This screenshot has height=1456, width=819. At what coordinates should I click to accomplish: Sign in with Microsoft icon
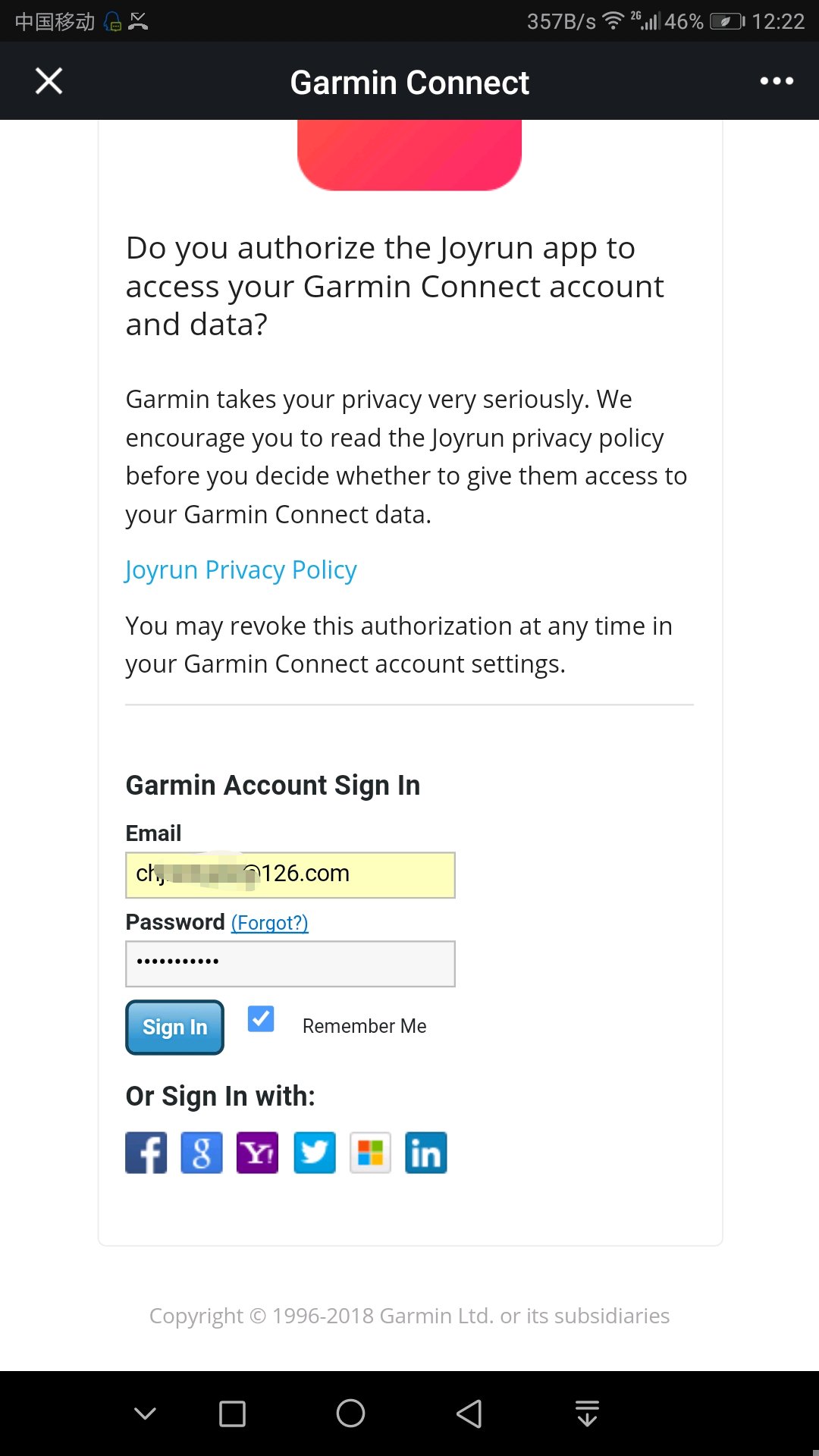370,1153
